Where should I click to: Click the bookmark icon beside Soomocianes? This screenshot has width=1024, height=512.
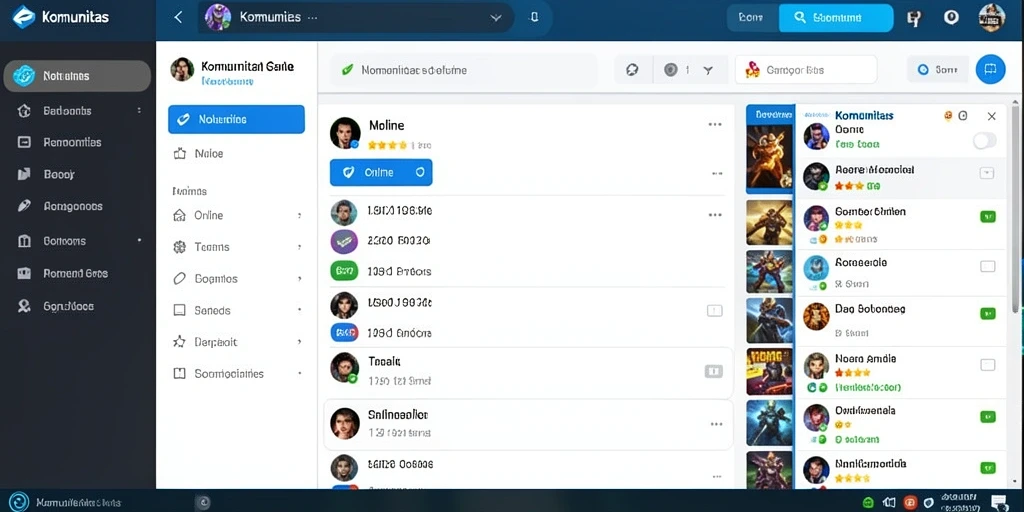(180, 374)
